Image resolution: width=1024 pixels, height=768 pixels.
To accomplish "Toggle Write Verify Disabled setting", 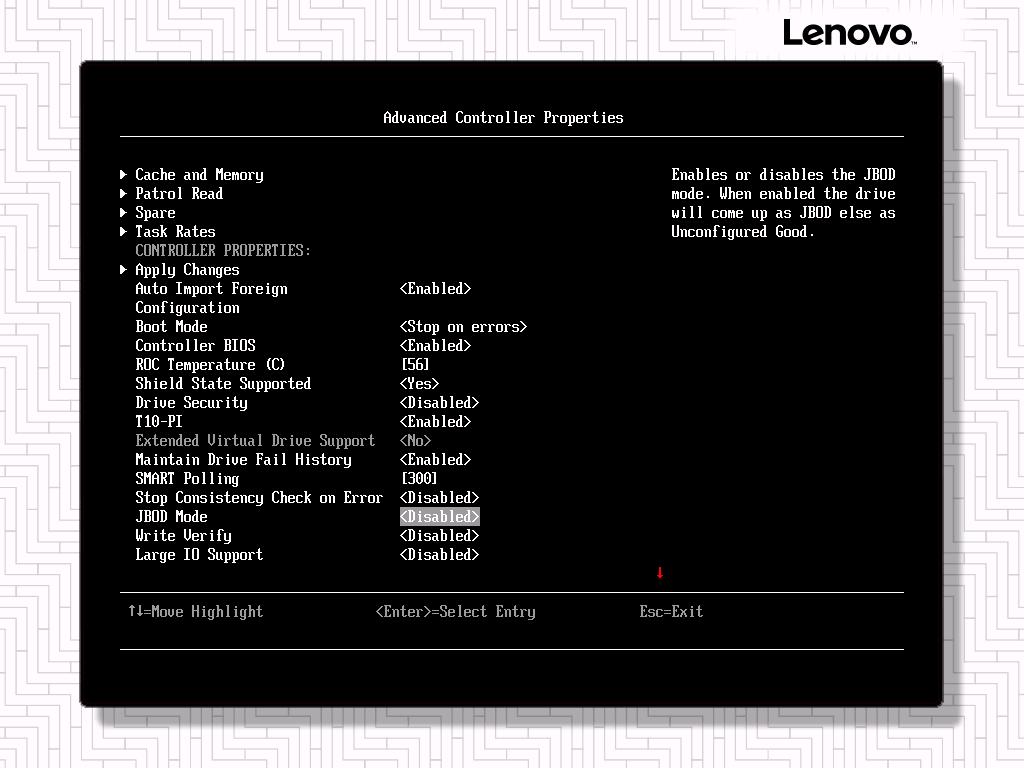I will click(439, 536).
